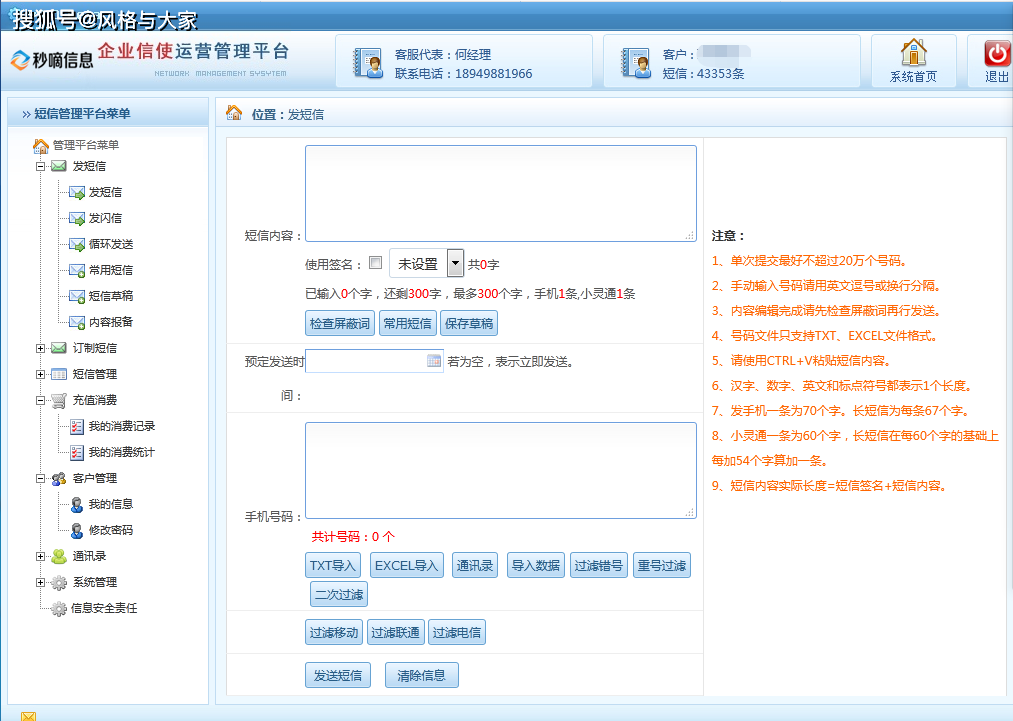Click the 联系电话:18949881966 text
The height and width of the screenshot is (721, 1013).
click(464, 74)
